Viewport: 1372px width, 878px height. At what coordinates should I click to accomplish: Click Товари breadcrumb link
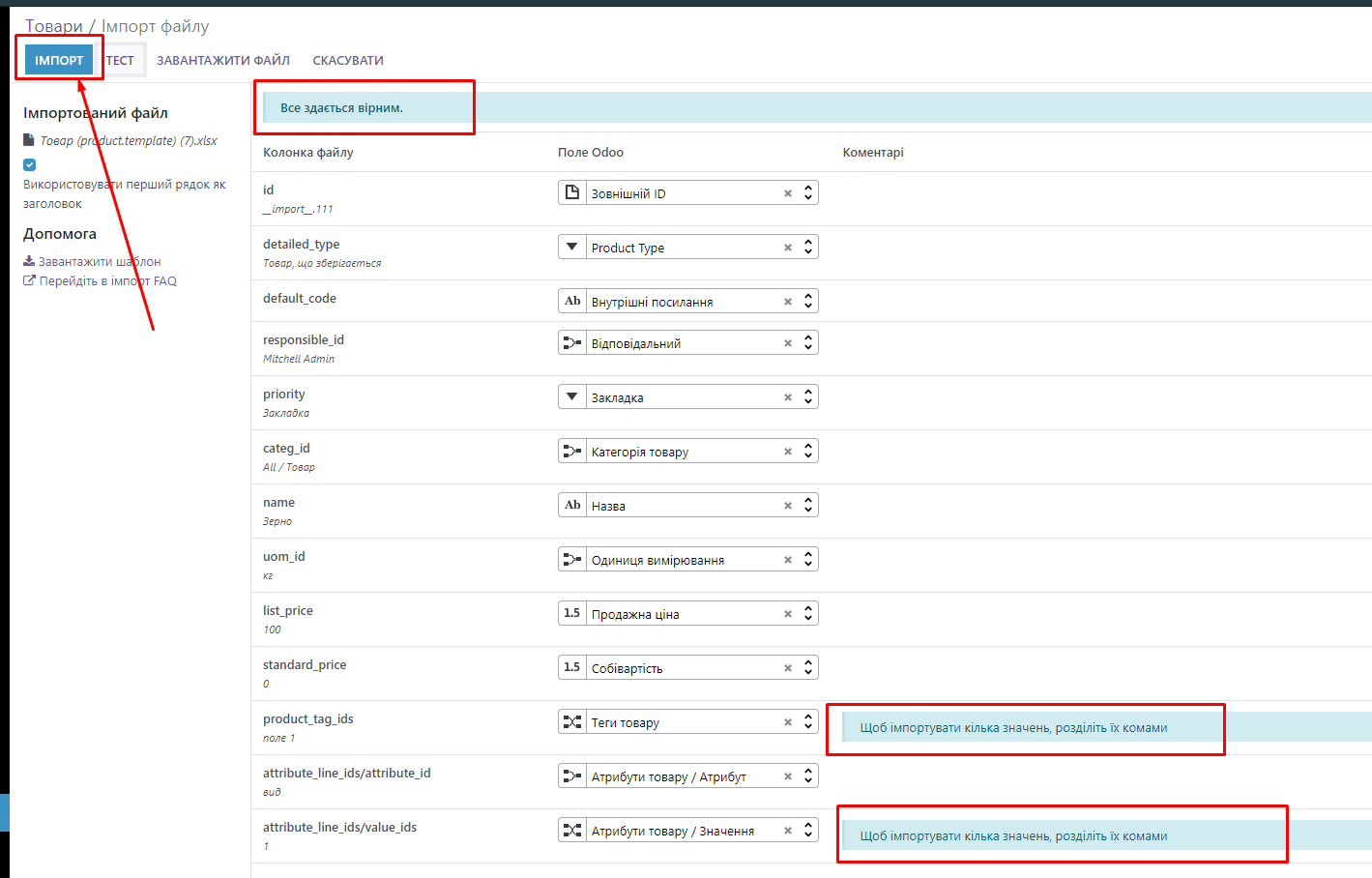coord(53,26)
